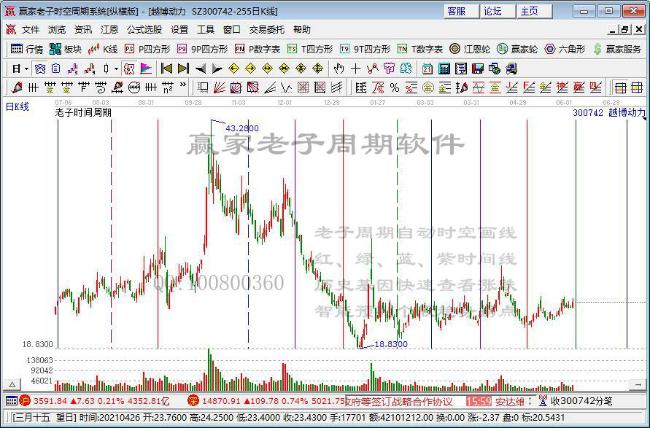Click the 3591.84 index value
Screen dimensions: 650x428
(x=50, y=401)
